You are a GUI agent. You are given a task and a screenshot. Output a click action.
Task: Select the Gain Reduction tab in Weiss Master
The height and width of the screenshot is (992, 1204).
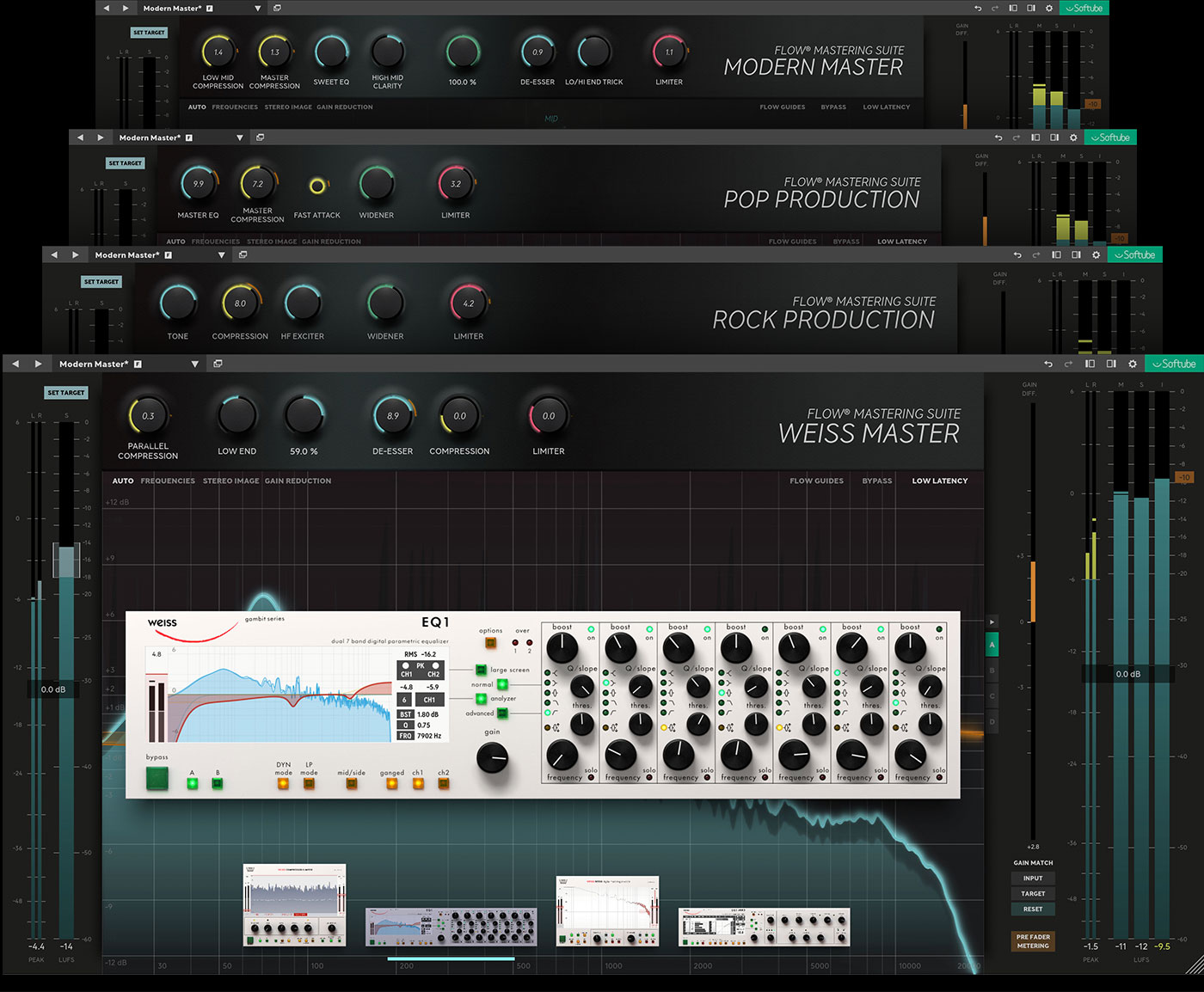(x=298, y=481)
